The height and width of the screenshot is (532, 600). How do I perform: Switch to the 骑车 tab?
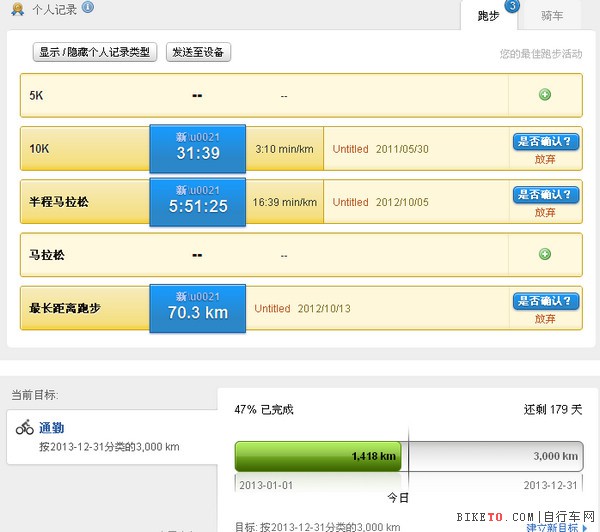(552, 16)
